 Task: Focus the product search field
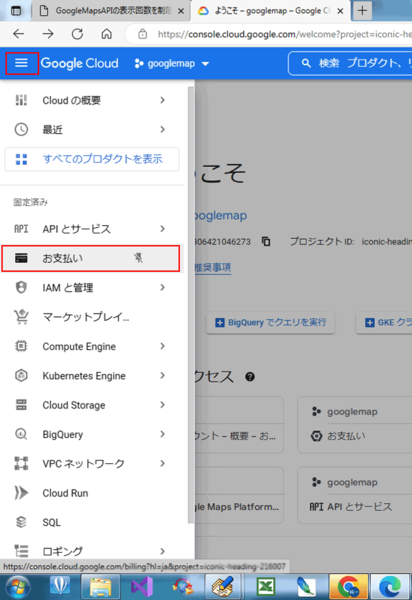(350, 63)
